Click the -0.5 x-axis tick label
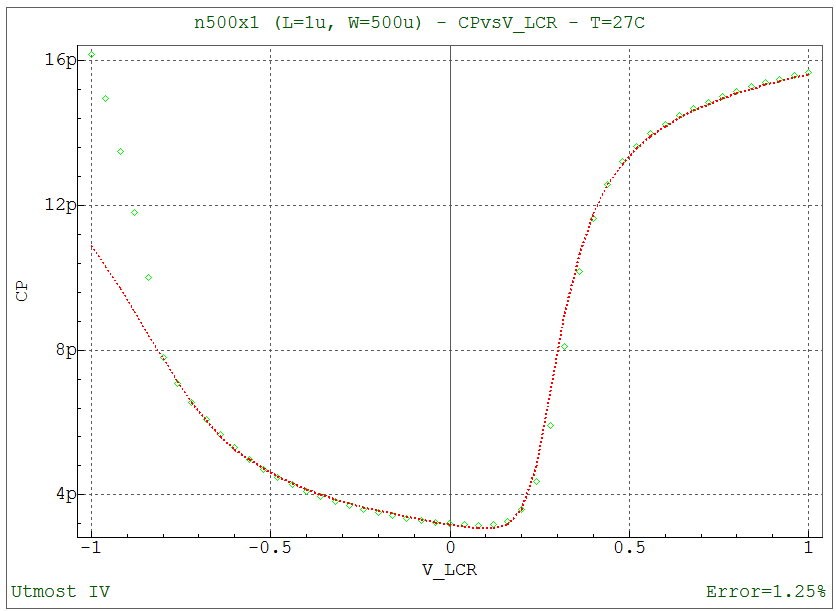This screenshot has height=611, width=836. 271,548
